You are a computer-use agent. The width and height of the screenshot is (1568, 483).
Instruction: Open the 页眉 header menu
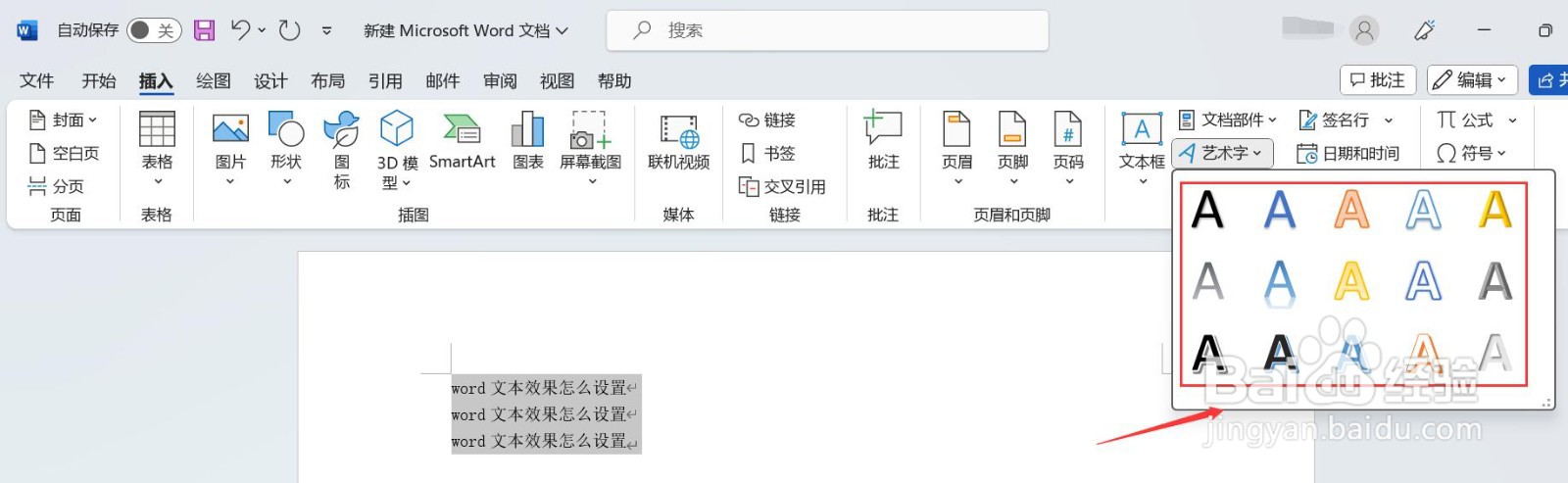coord(956,149)
